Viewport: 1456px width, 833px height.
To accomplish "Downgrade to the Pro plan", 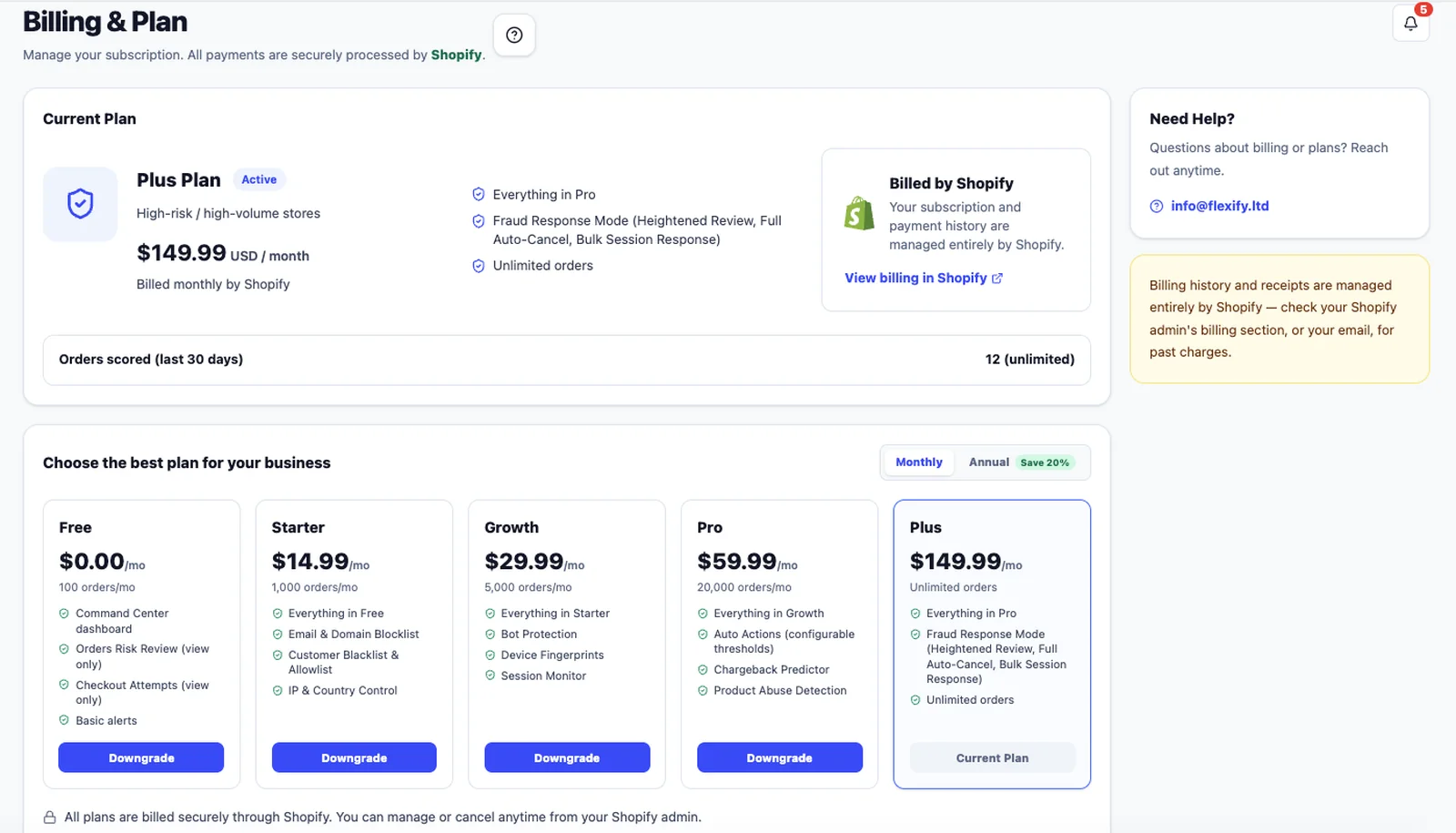I will tap(780, 757).
